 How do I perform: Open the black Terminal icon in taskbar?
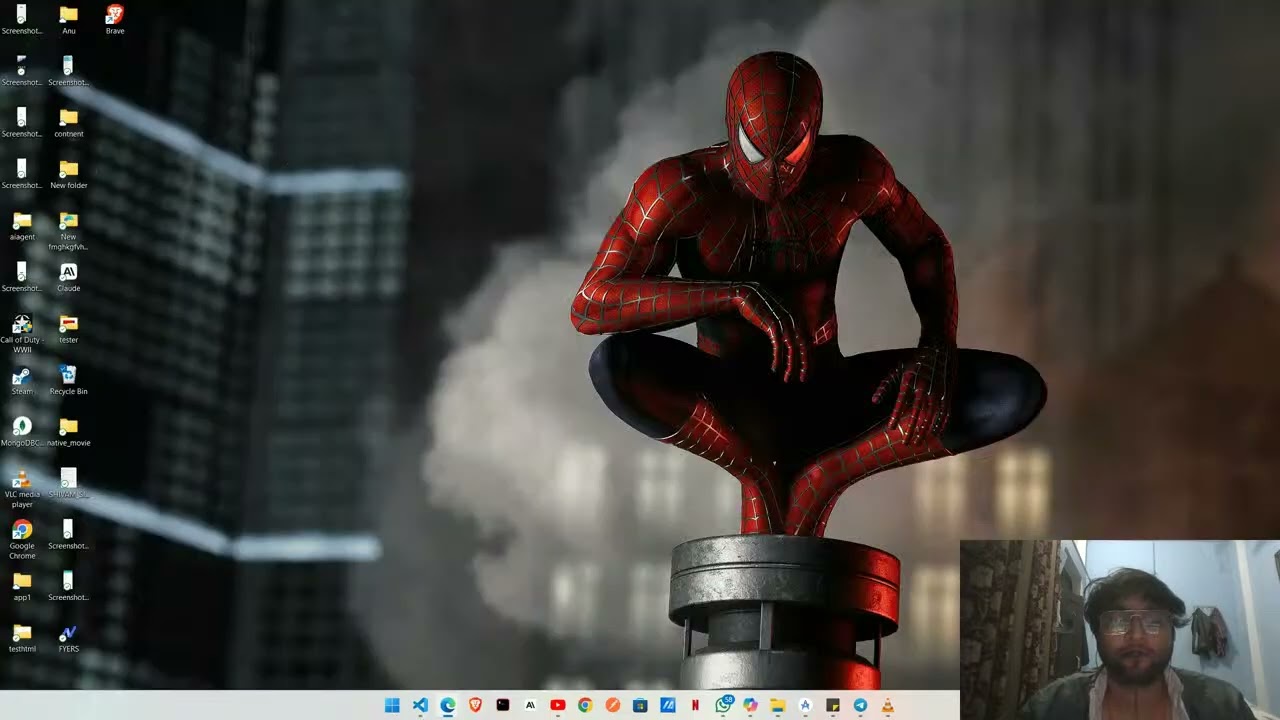point(503,705)
